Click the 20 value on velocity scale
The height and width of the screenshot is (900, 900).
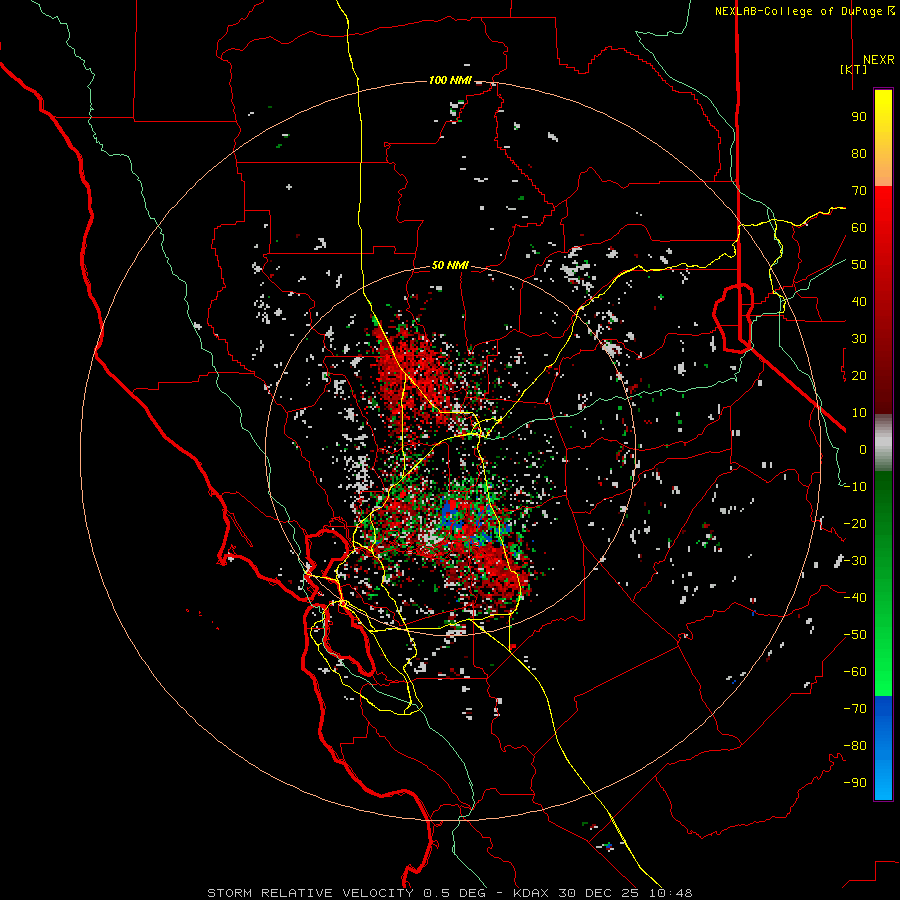[859, 375]
